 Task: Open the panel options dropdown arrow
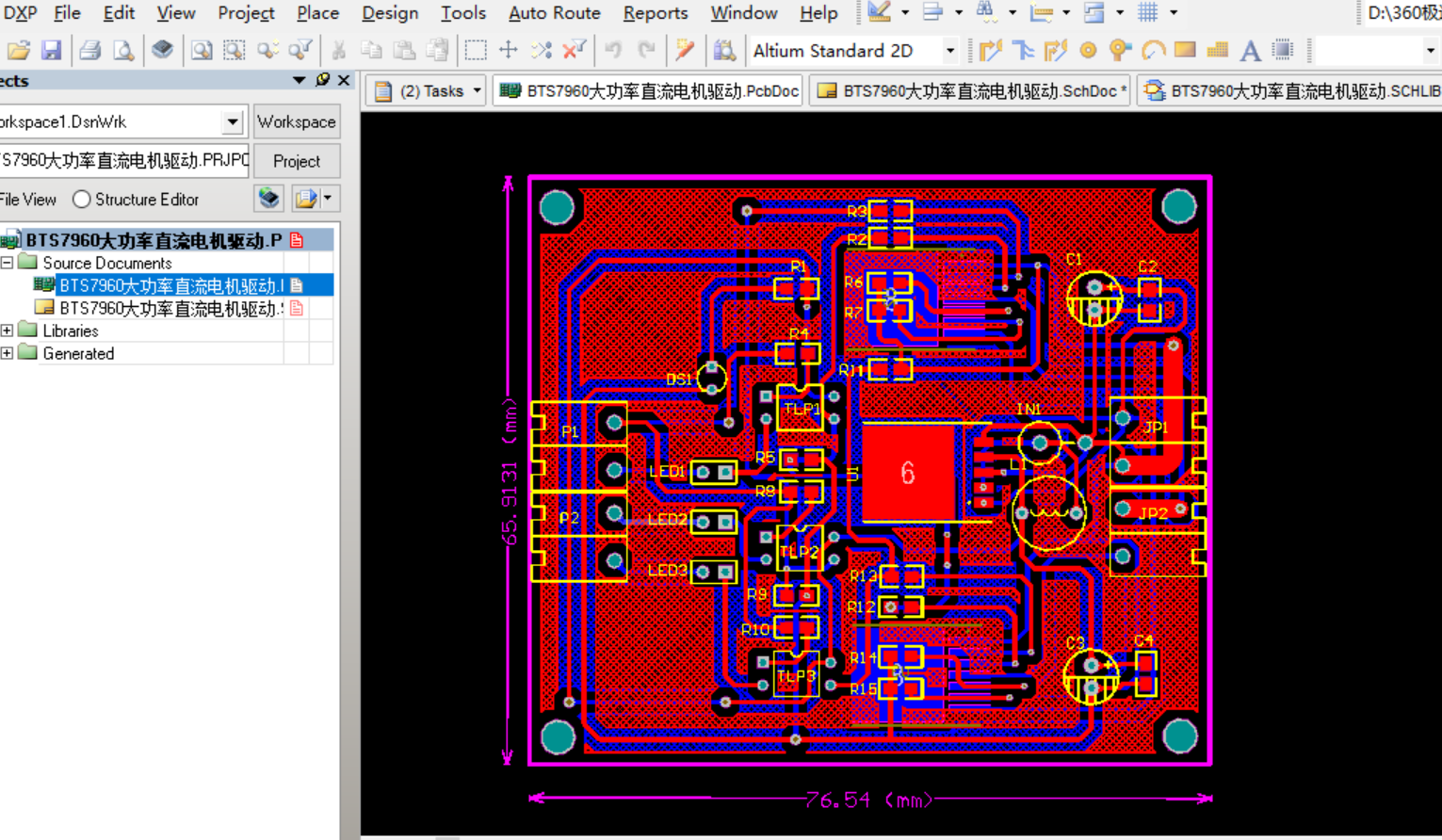pos(328,199)
